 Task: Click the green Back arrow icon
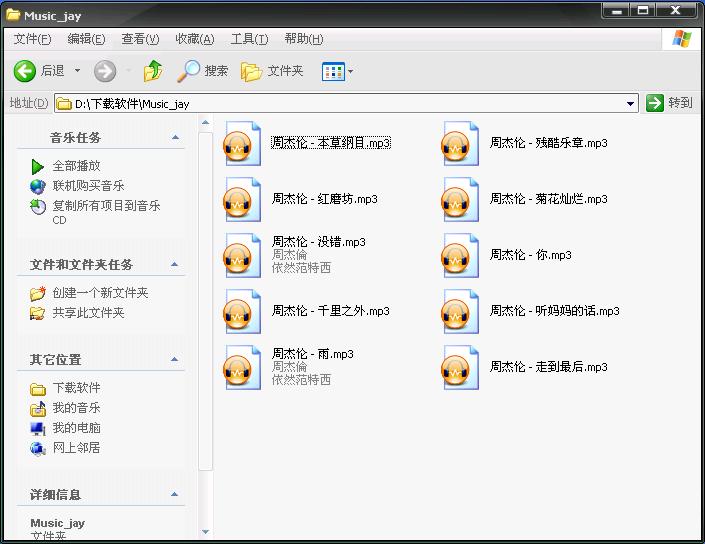pos(25,71)
